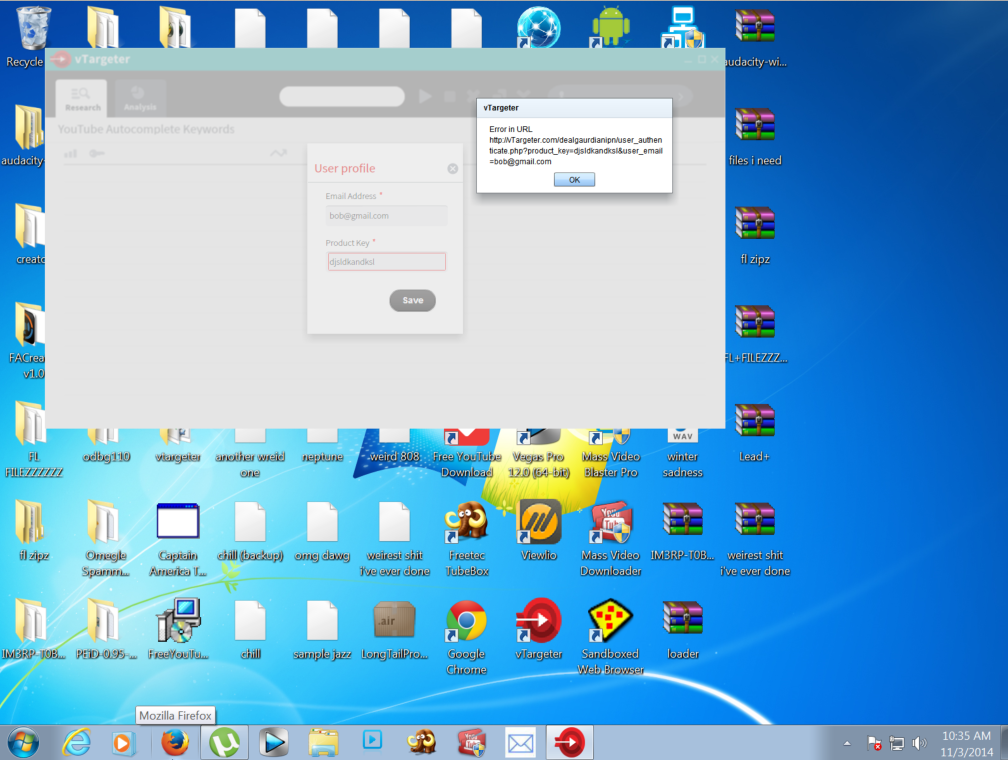Select the globe desktop shortcut at top
This screenshot has width=1008, height=760.
pyautogui.click(x=539, y=27)
